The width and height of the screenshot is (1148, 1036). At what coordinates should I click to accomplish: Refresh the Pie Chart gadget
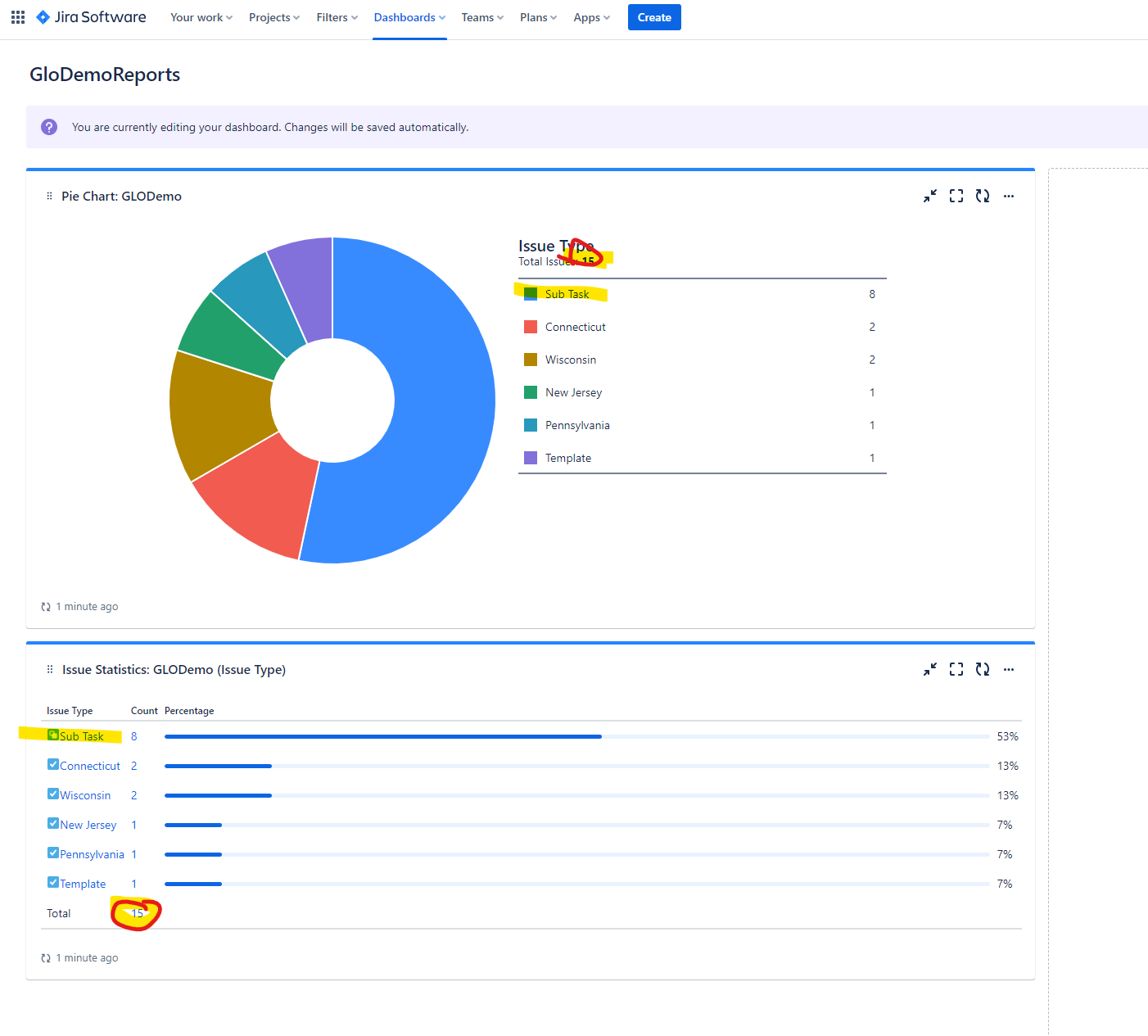click(983, 196)
